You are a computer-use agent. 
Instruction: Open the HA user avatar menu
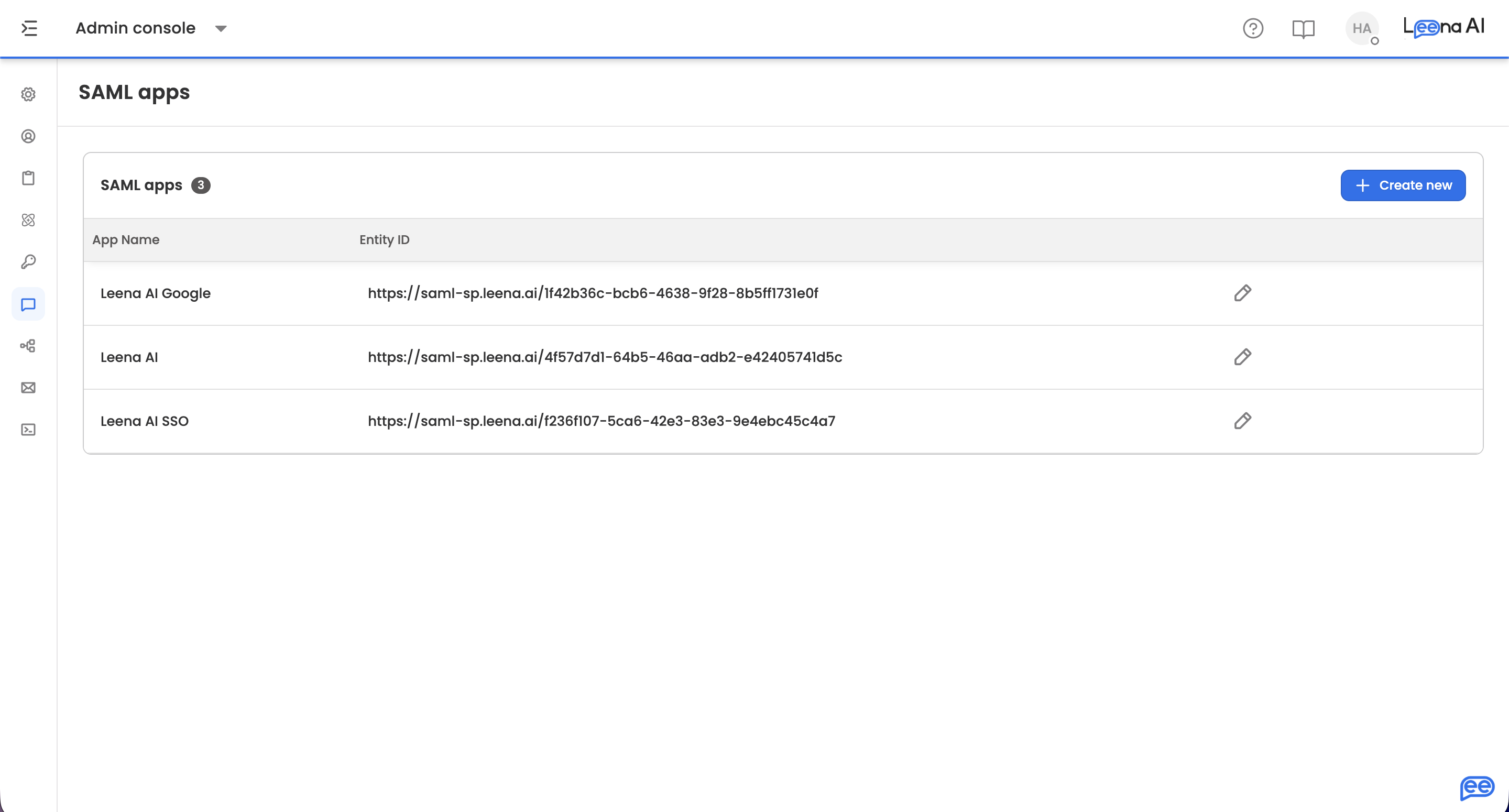pyautogui.click(x=1362, y=29)
